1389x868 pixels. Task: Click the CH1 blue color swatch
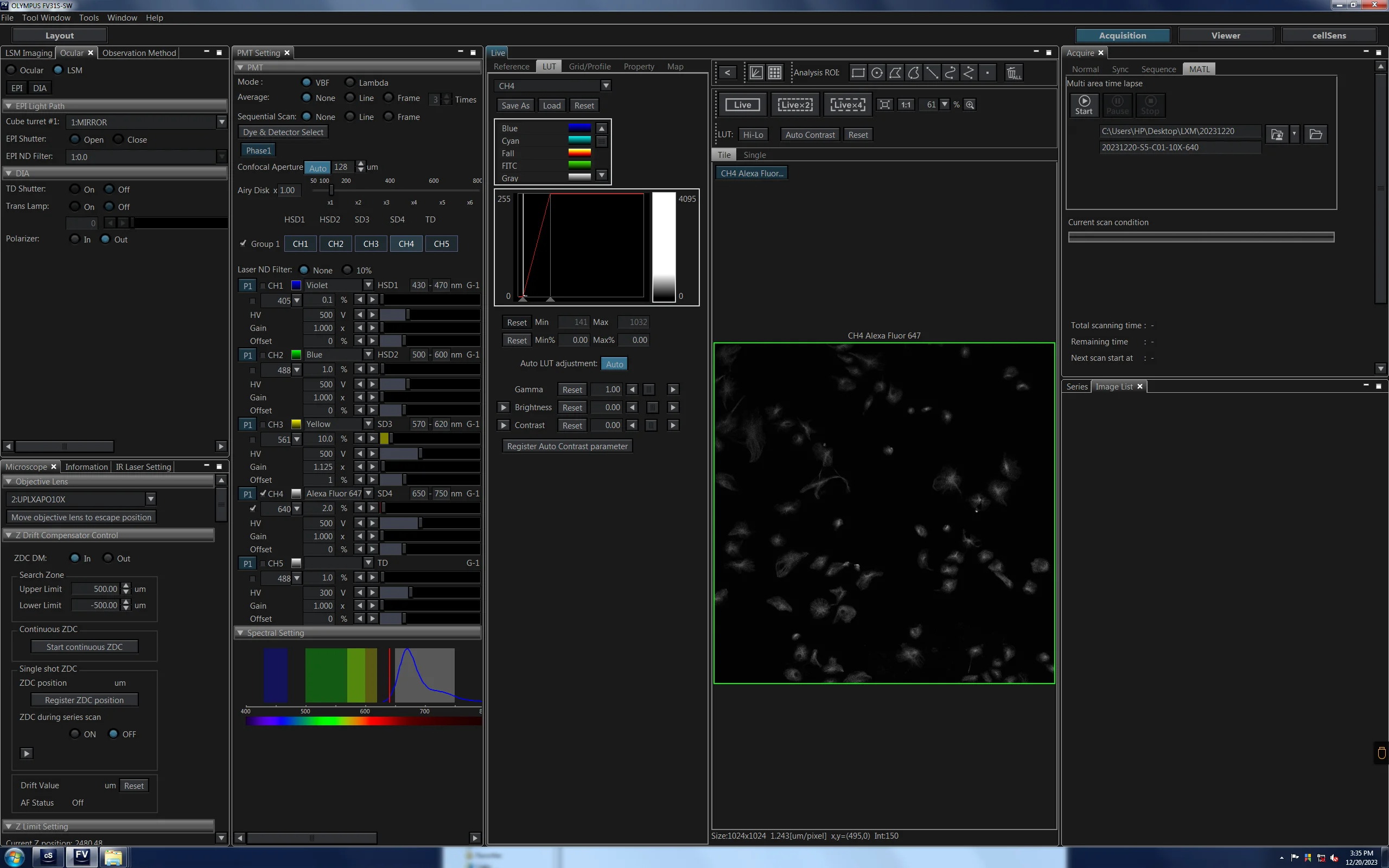[296, 285]
